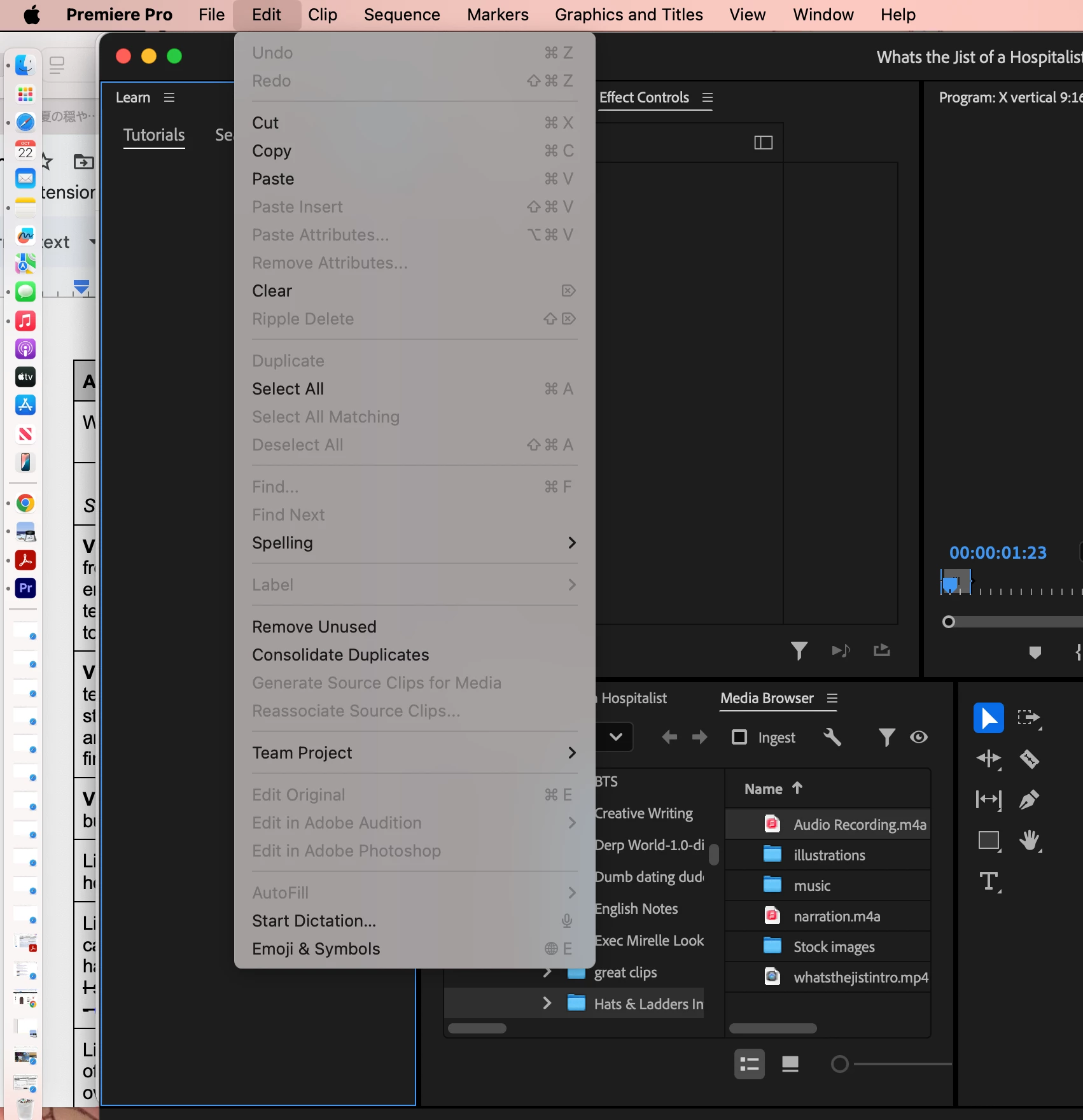Open Google Chrome from the Dock
Viewport: 1083px width, 1120px height.
pos(25,503)
